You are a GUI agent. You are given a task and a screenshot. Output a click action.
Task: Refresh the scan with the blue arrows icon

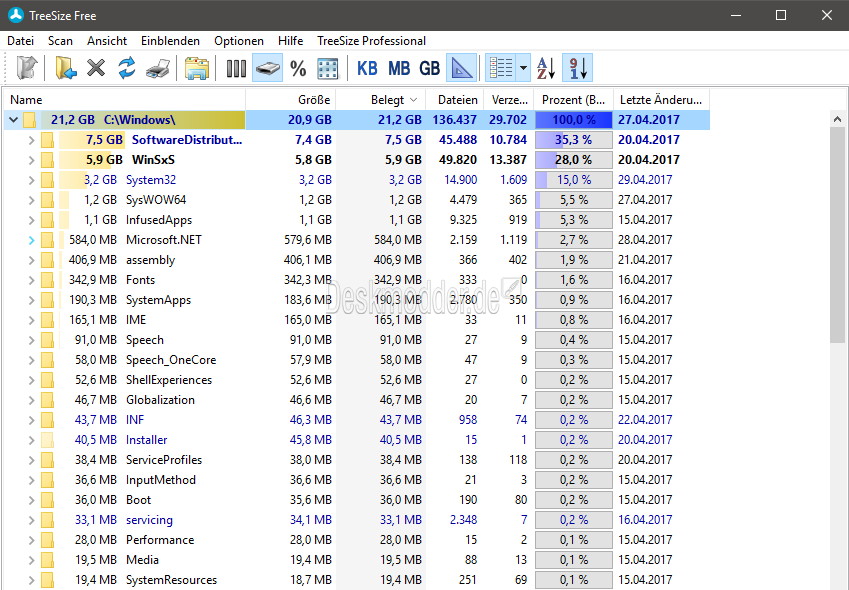coord(127,68)
